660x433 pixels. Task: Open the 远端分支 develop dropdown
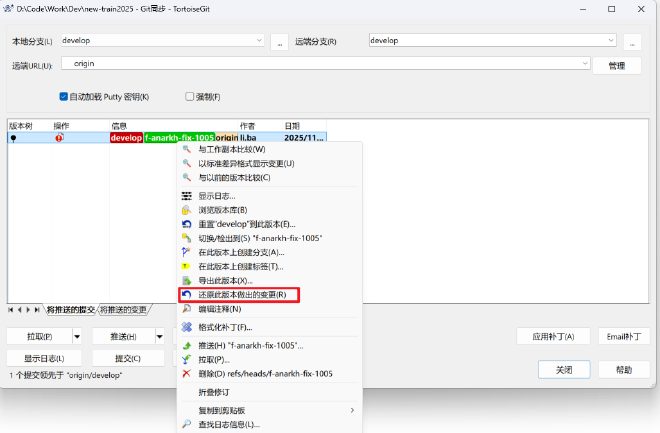tap(610, 41)
